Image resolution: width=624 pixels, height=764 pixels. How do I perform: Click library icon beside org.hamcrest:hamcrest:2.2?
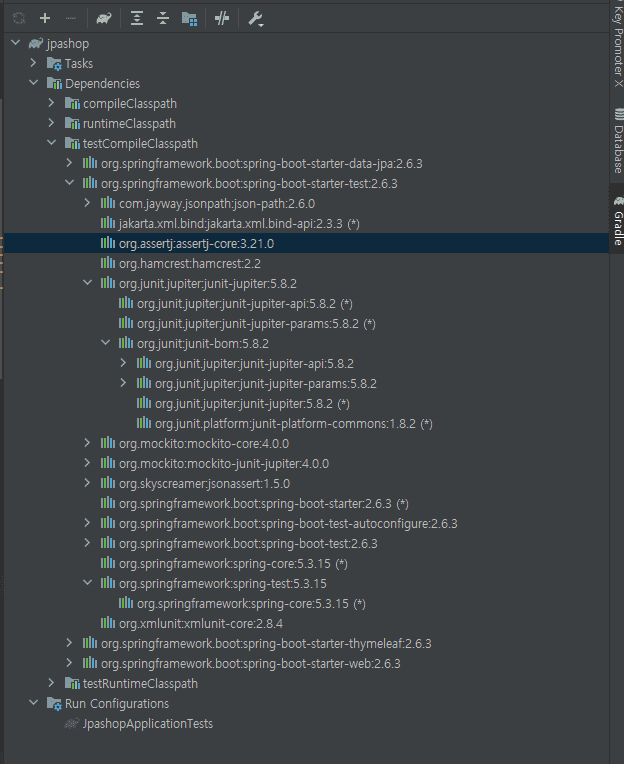point(108,263)
